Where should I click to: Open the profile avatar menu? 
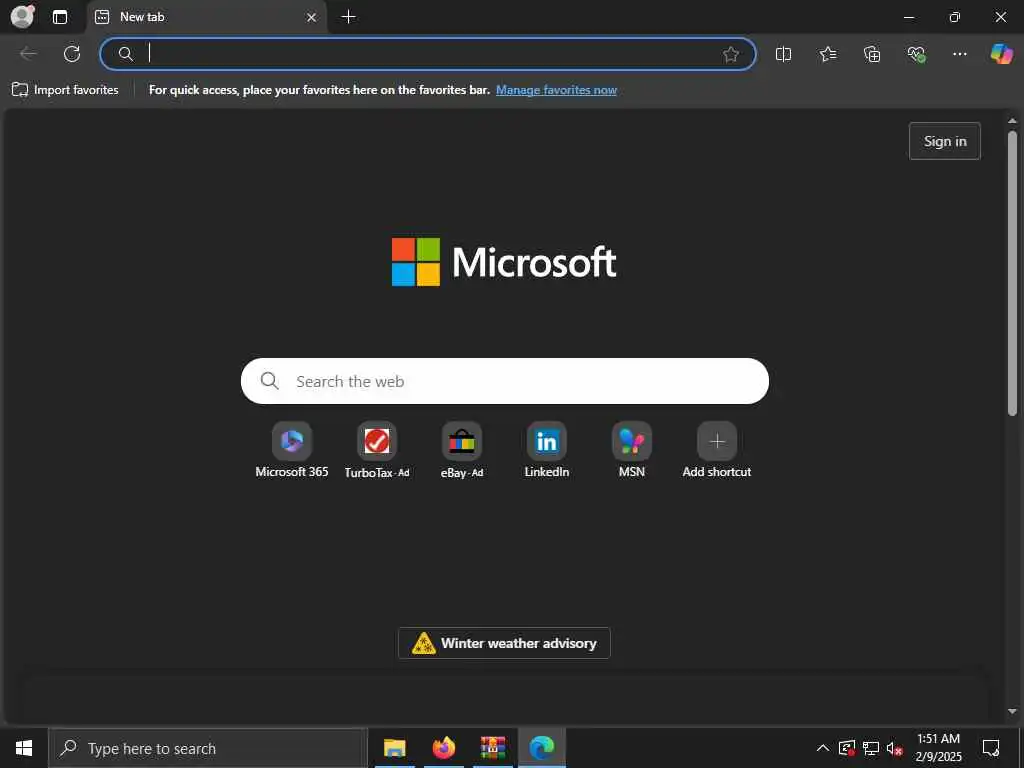point(23,16)
